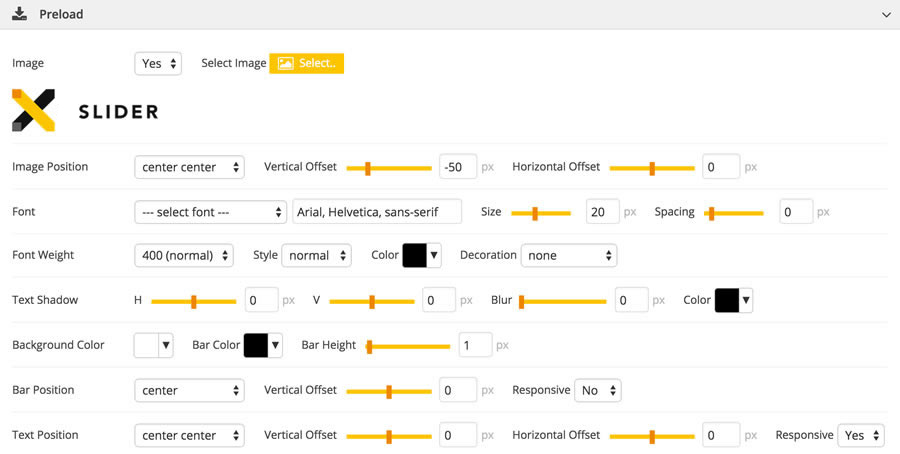Open the Background Color white swatch
The width and height of the screenshot is (900, 454).
(x=154, y=346)
